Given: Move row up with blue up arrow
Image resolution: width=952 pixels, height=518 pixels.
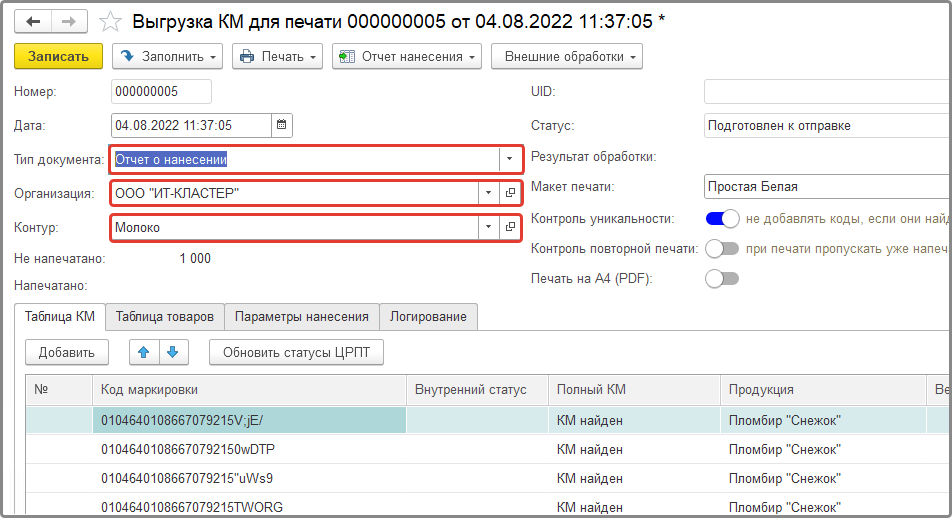Looking at the screenshot, I should tap(144, 352).
